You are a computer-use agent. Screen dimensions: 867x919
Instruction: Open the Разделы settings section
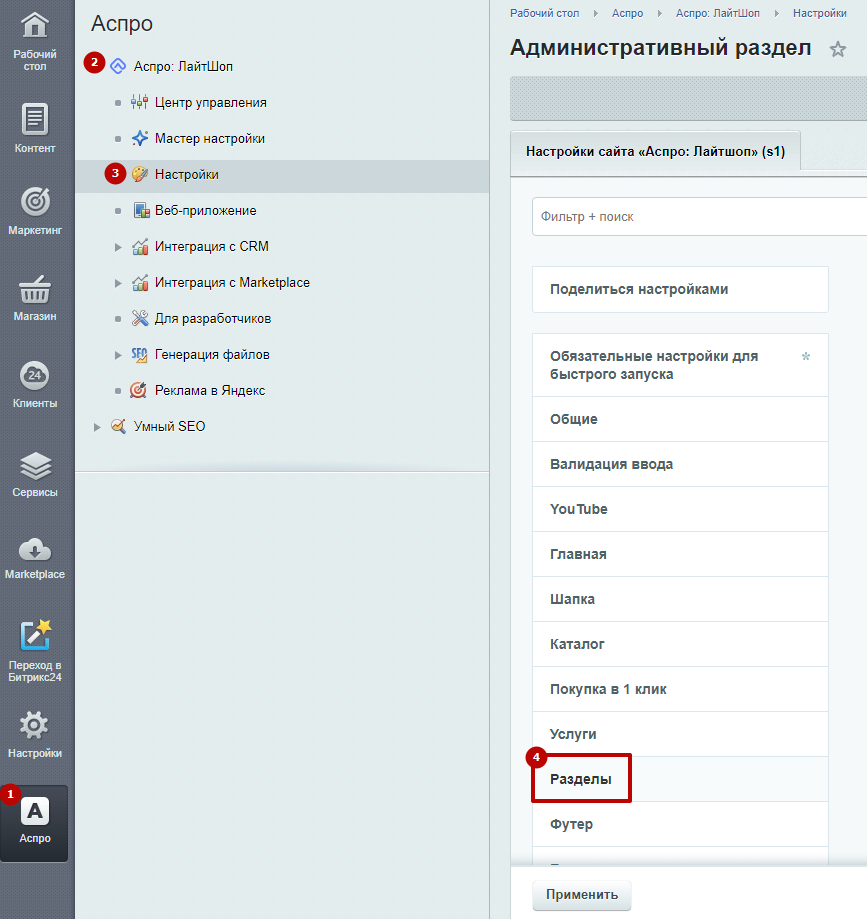coord(680,779)
